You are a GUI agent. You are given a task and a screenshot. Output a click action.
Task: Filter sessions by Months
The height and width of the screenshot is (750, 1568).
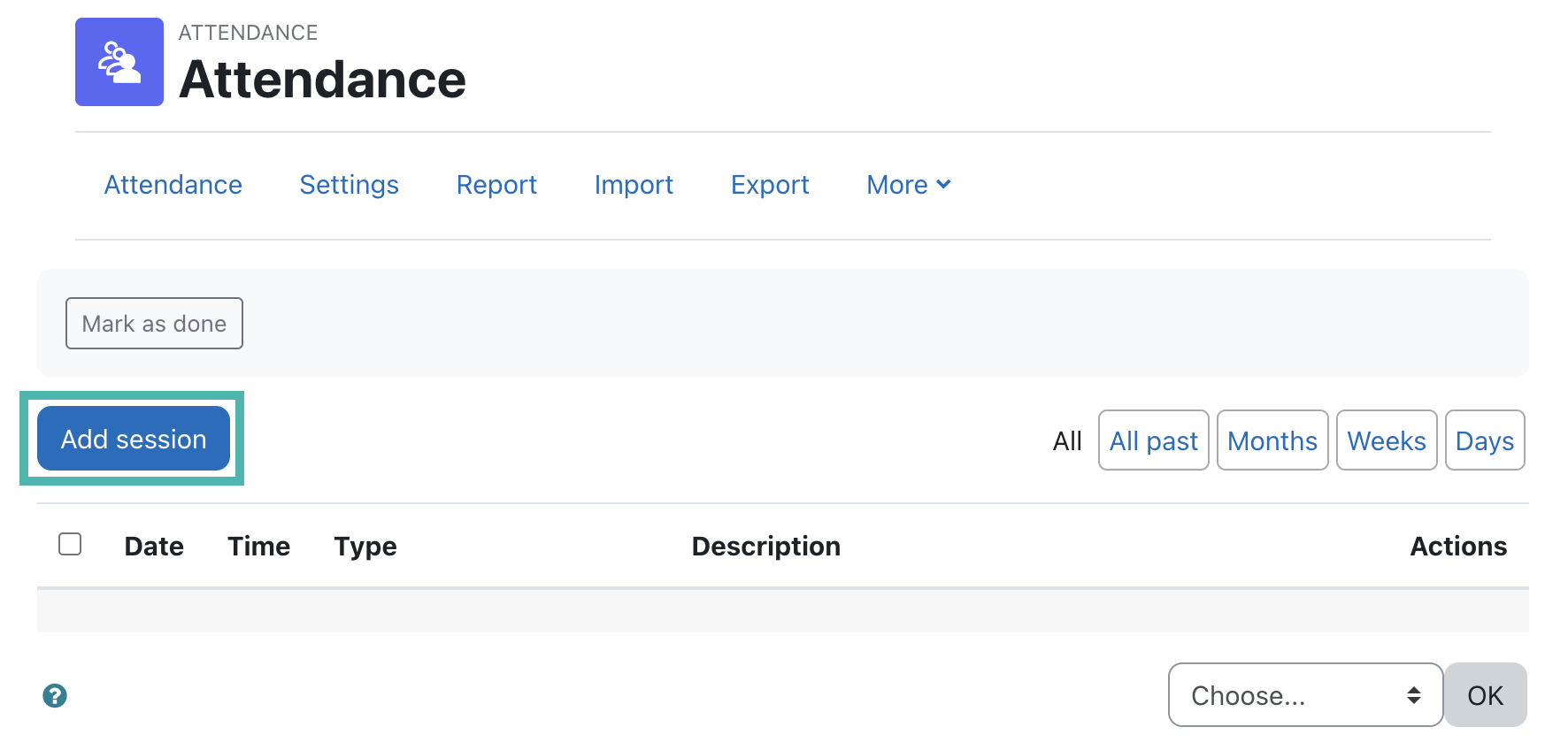pyautogui.click(x=1272, y=440)
